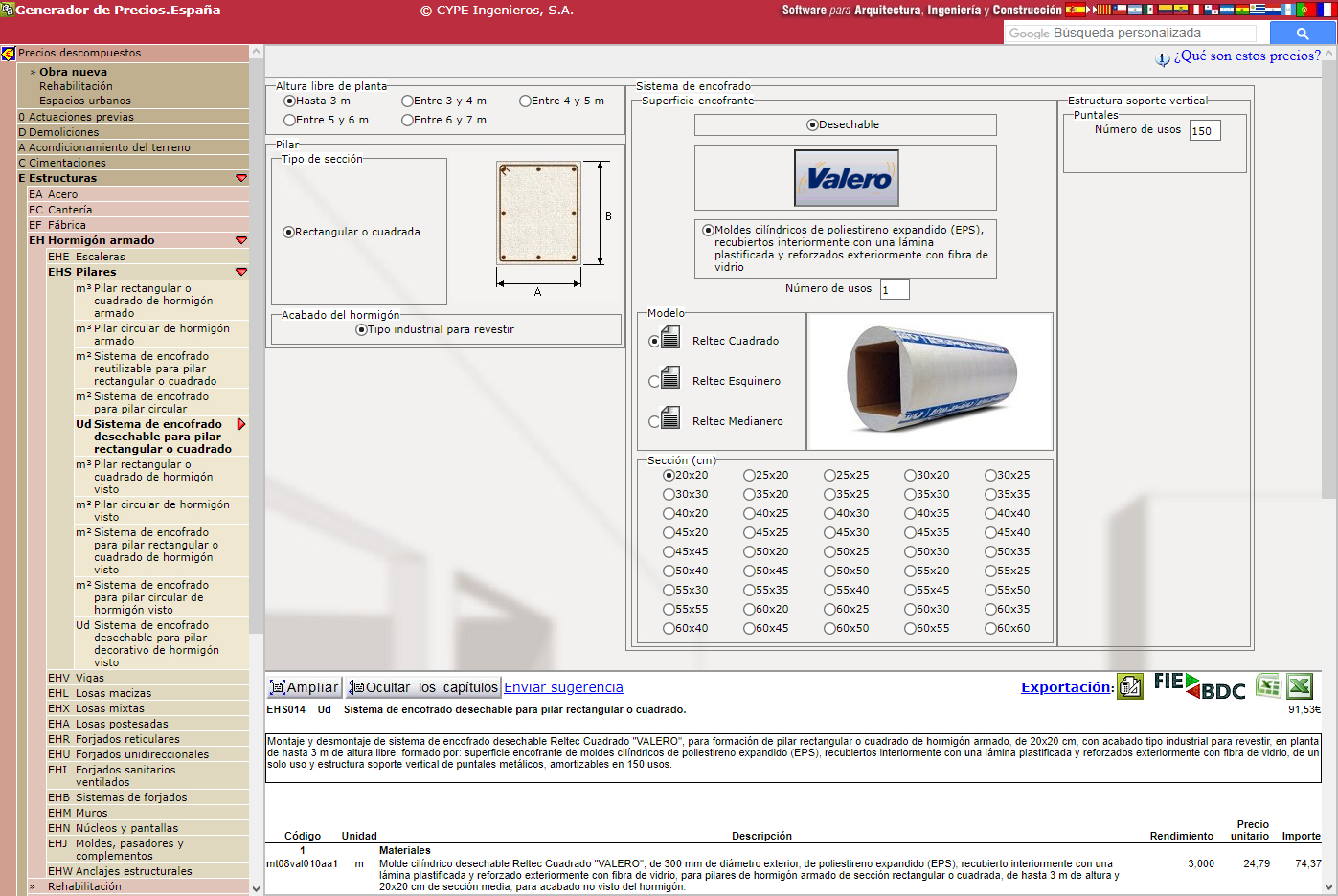Expand the EA Acero section
This screenshot has width=1338, height=896.
point(137,194)
